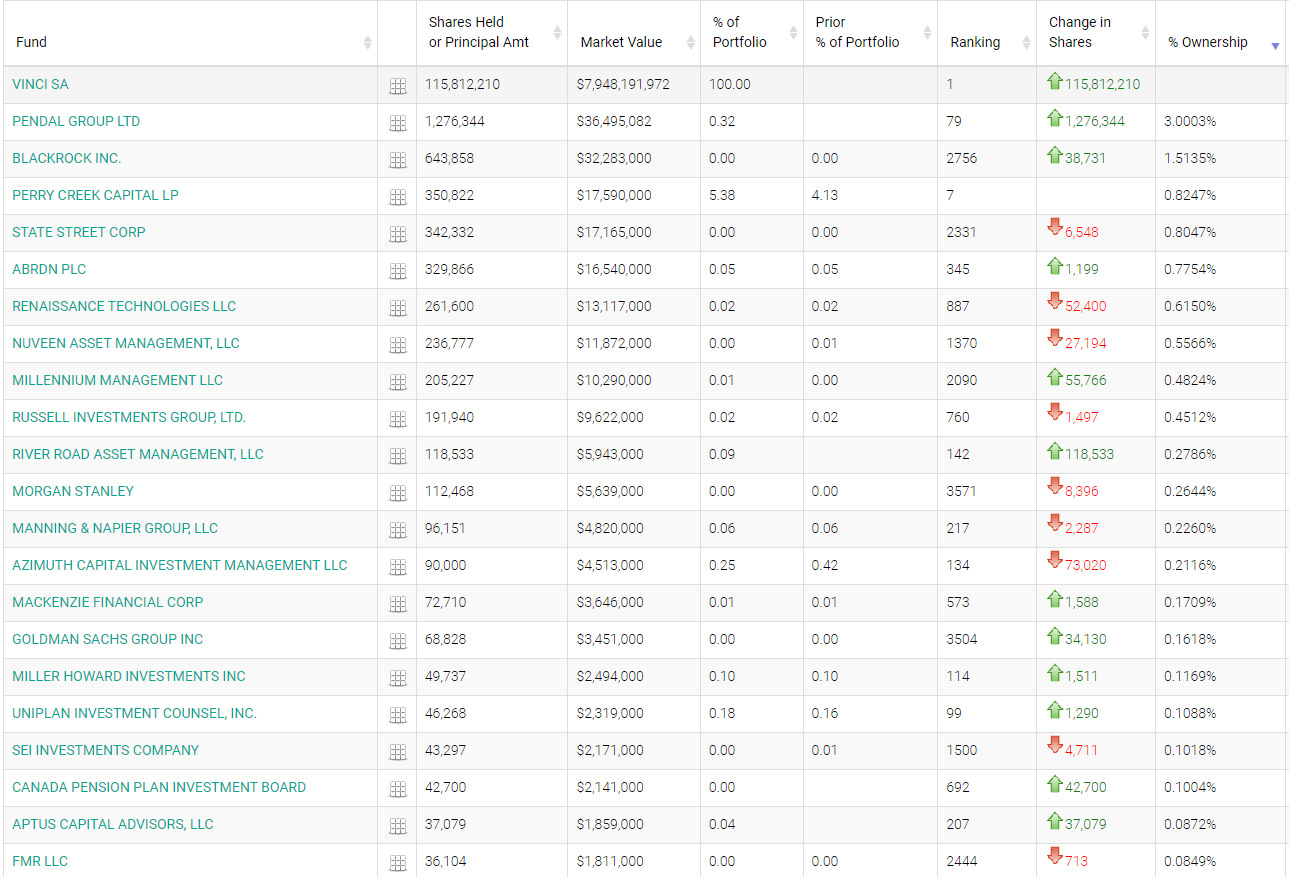The image size is (1289, 877).
Task: Open the grid icon in ABRDN PLC row
Action: click(x=397, y=272)
